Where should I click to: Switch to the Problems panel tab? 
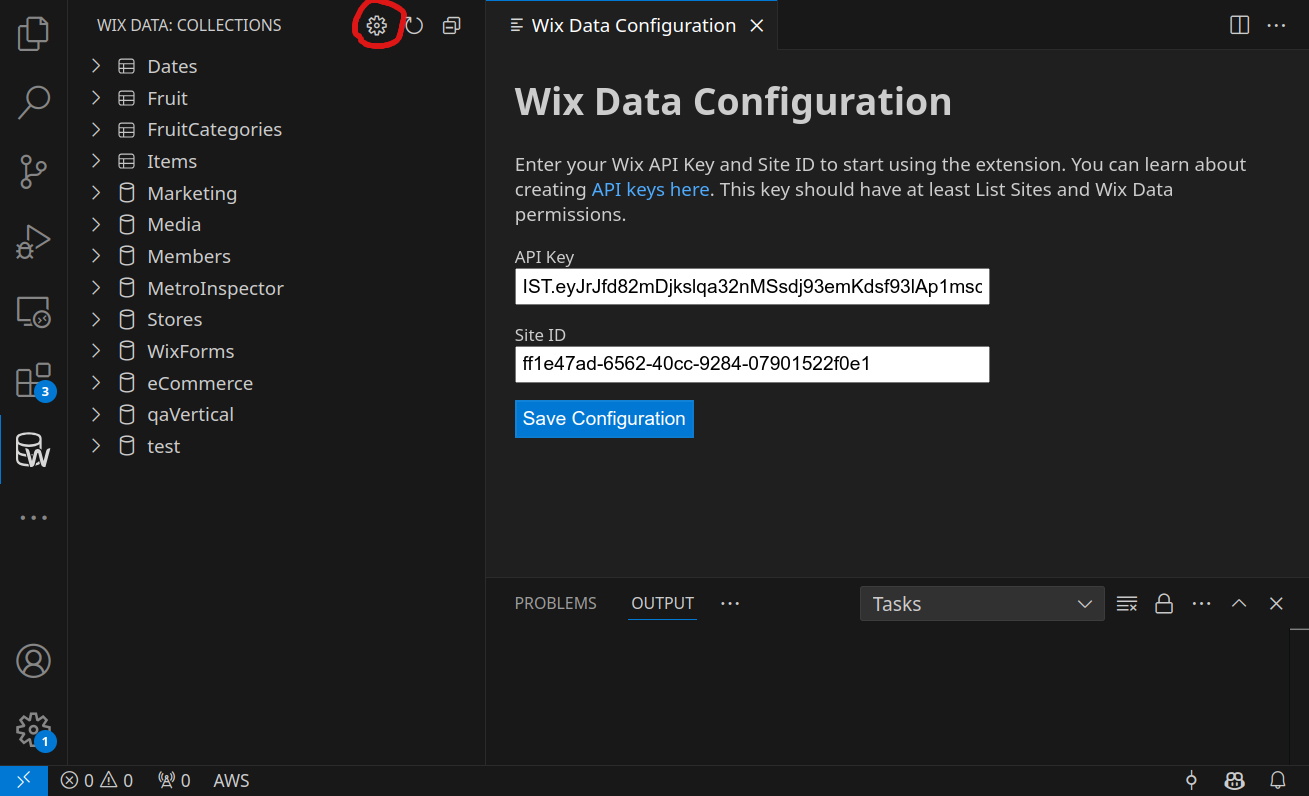coord(555,604)
